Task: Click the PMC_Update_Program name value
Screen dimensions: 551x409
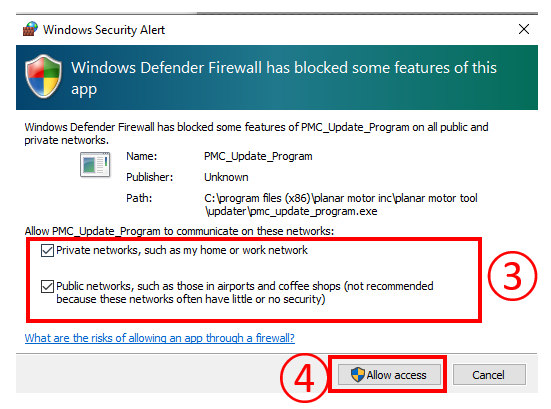Action: [258, 156]
